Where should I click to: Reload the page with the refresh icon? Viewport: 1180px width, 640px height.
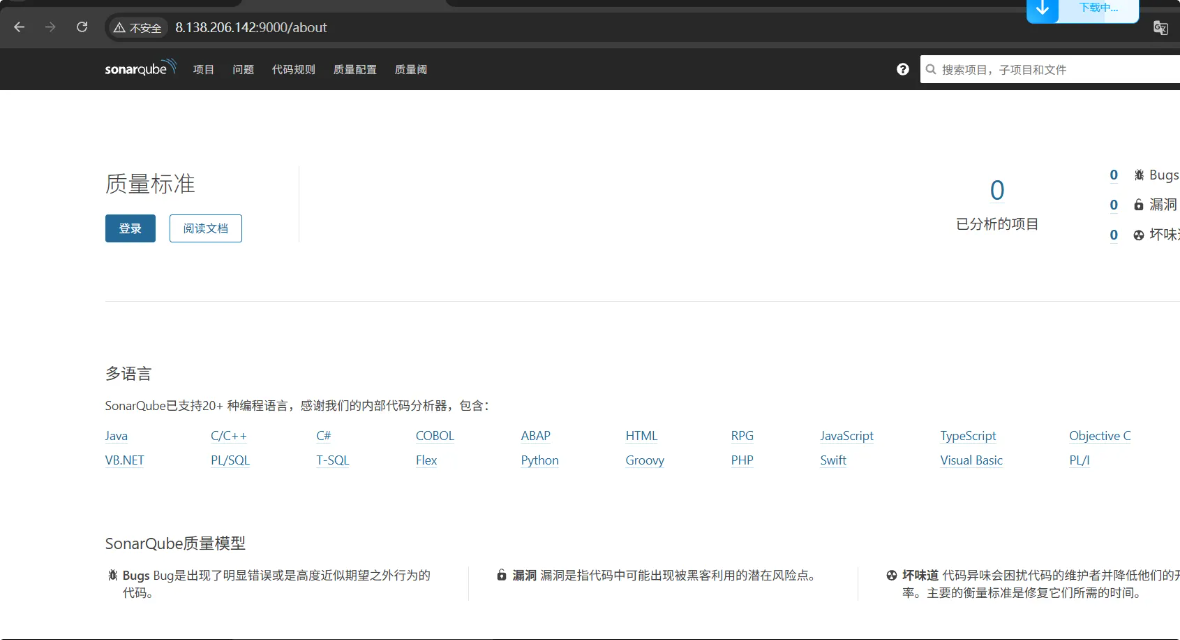(82, 27)
